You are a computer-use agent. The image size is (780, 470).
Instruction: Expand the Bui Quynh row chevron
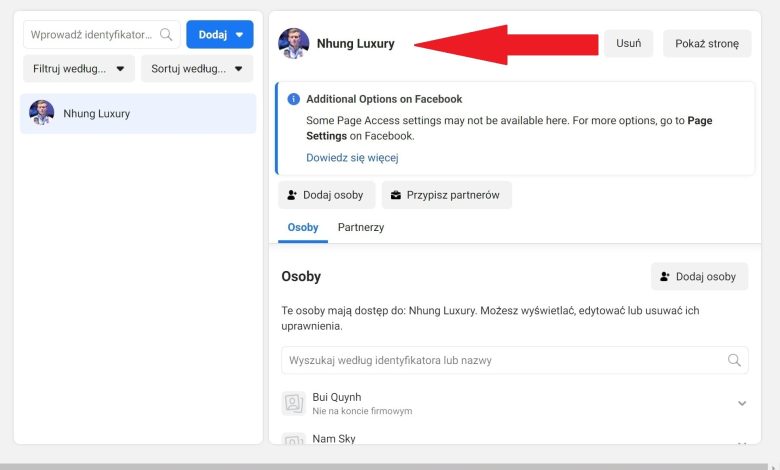pyautogui.click(x=742, y=403)
